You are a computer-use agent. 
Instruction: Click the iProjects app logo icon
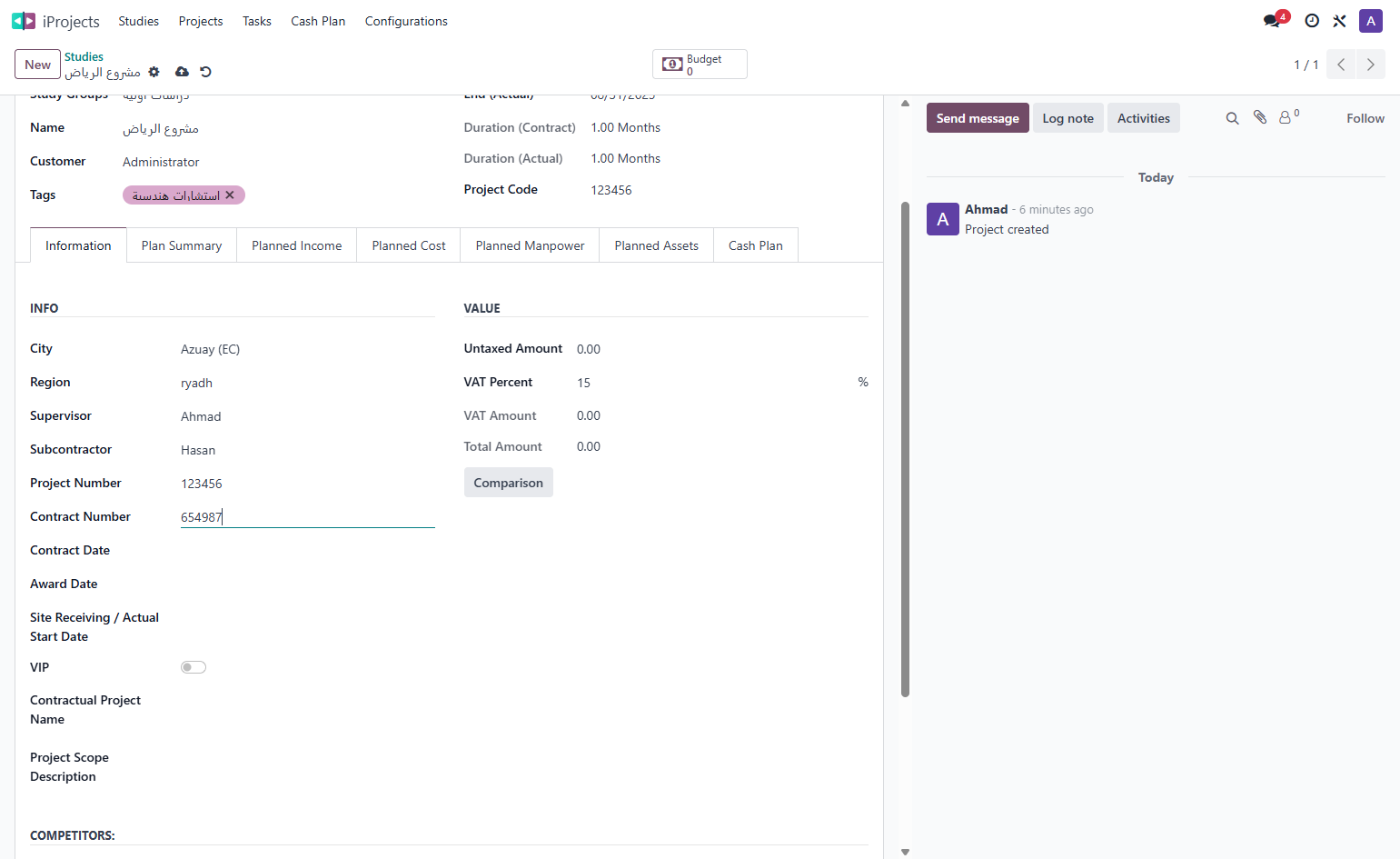pyautogui.click(x=24, y=21)
